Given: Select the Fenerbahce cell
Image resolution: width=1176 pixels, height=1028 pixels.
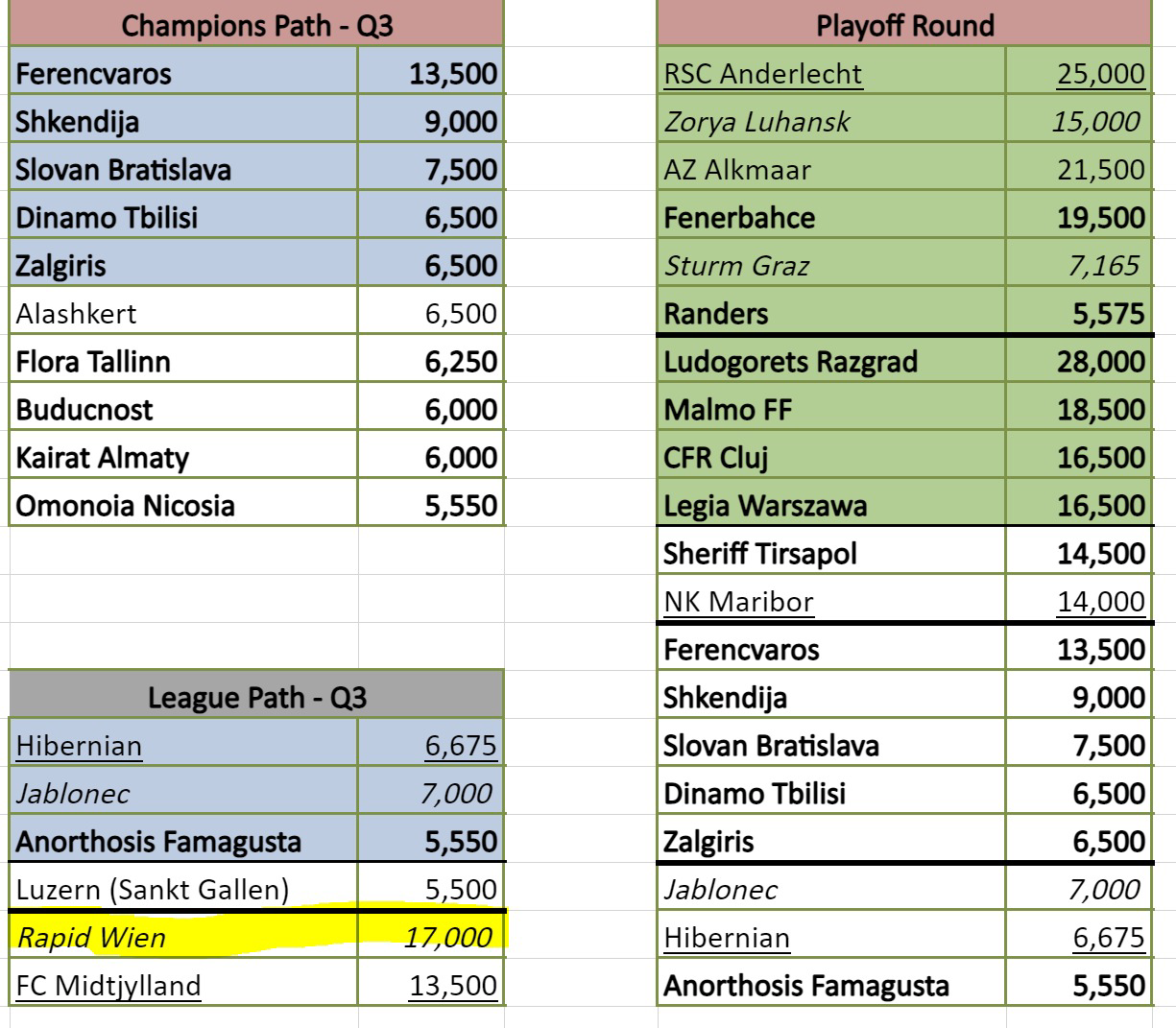Looking at the screenshot, I should tap(832, 217).
